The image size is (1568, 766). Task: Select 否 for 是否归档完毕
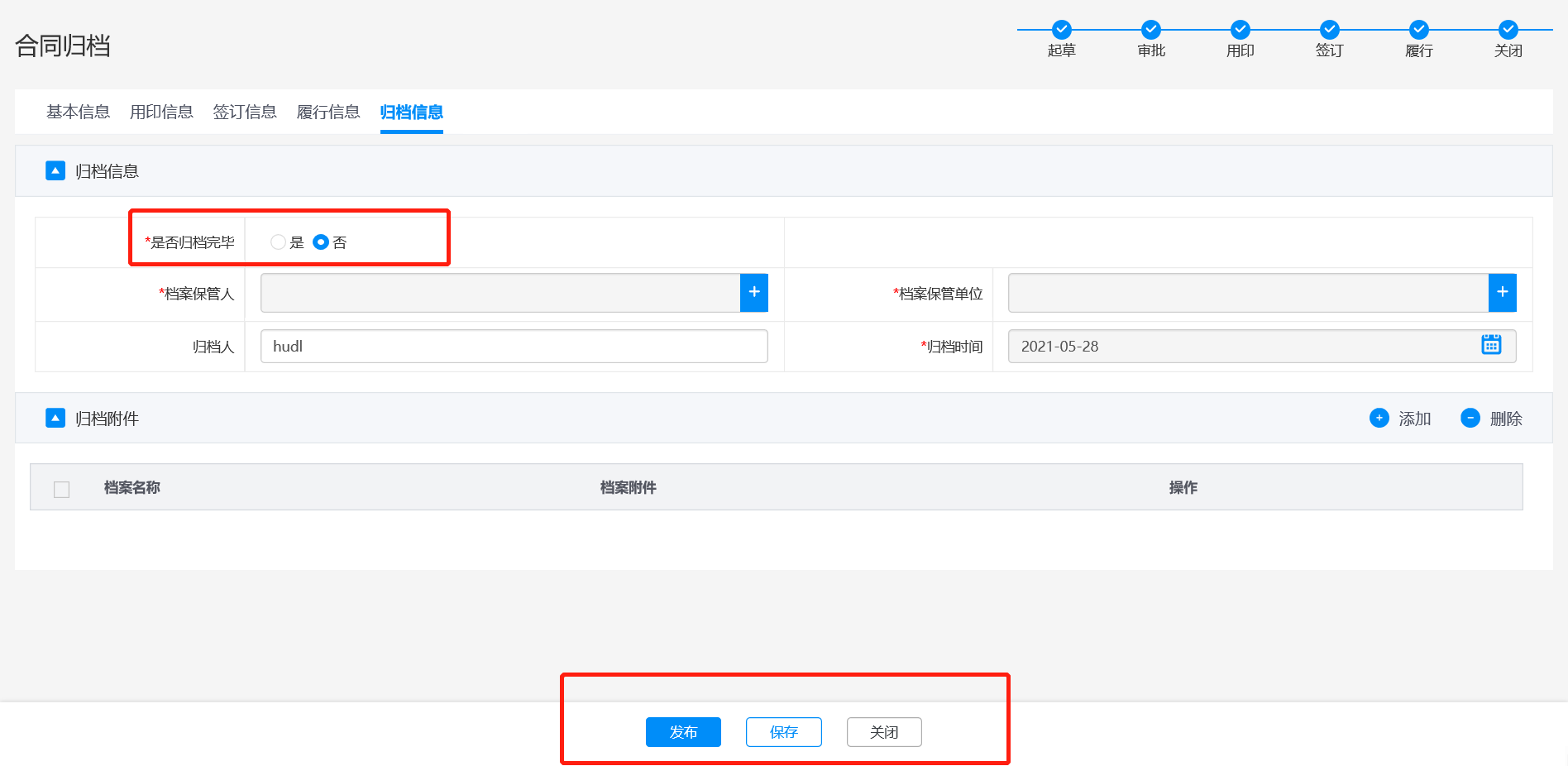click(x=321, y=242)
